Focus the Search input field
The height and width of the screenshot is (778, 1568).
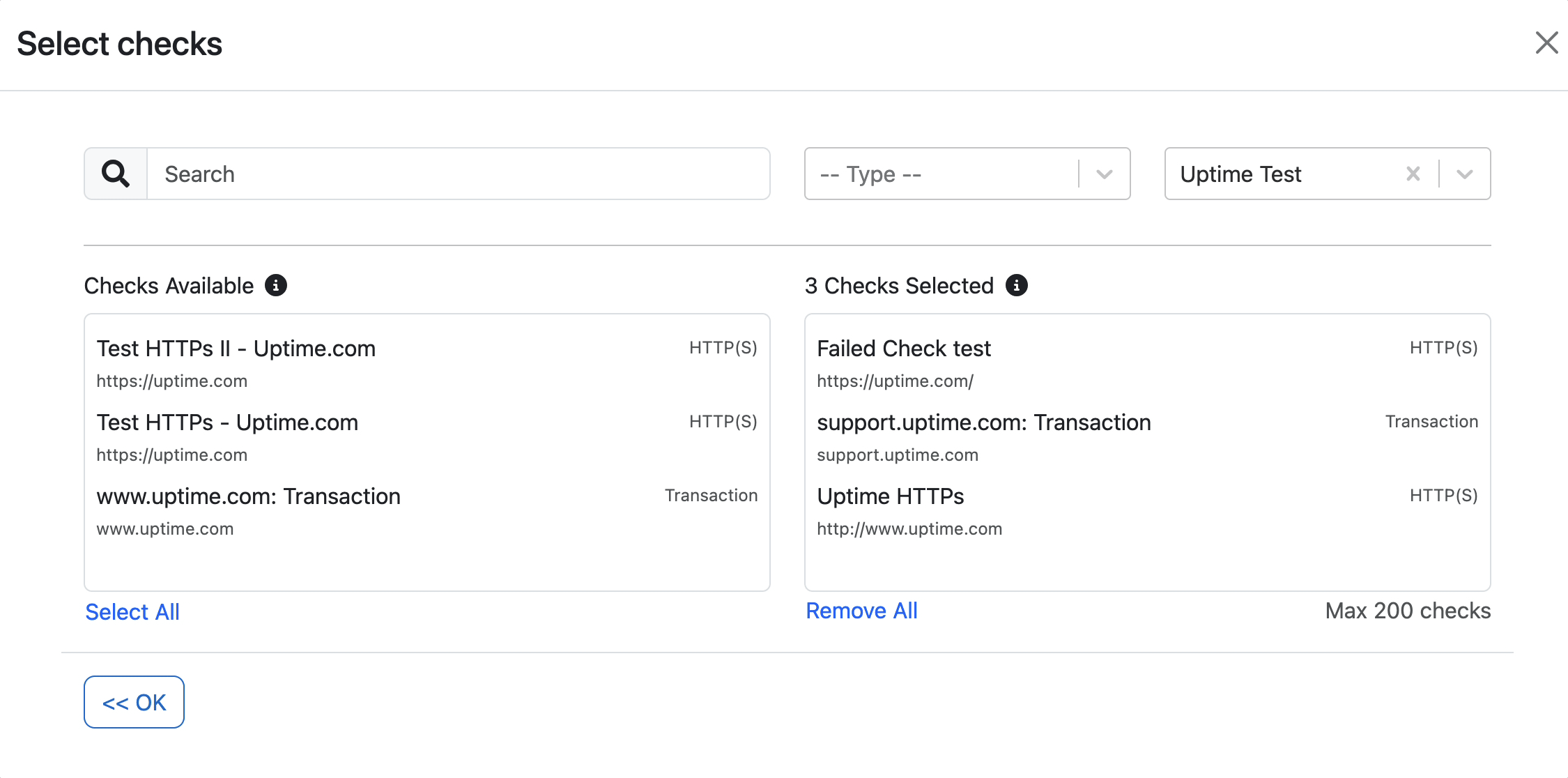coord(459,174)
